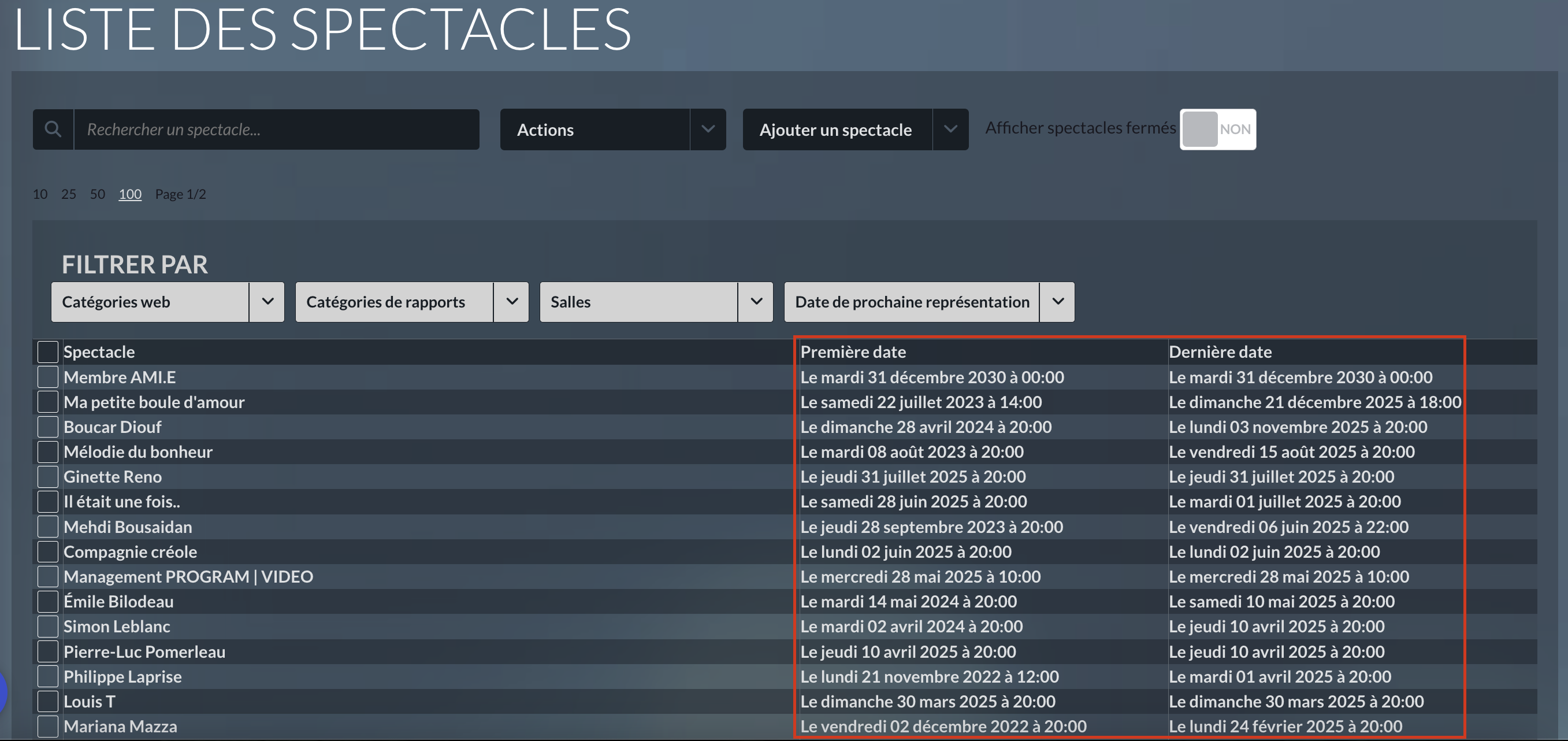Image resolution: width=1568 pixels, height=741 pixels.
Task: Check the Compagnie créole row checkbox
Action: [47, 551]
